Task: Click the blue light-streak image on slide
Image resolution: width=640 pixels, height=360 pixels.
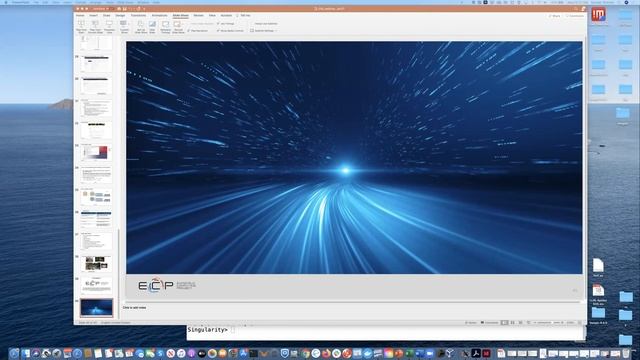Action: (x=354, y=158)
